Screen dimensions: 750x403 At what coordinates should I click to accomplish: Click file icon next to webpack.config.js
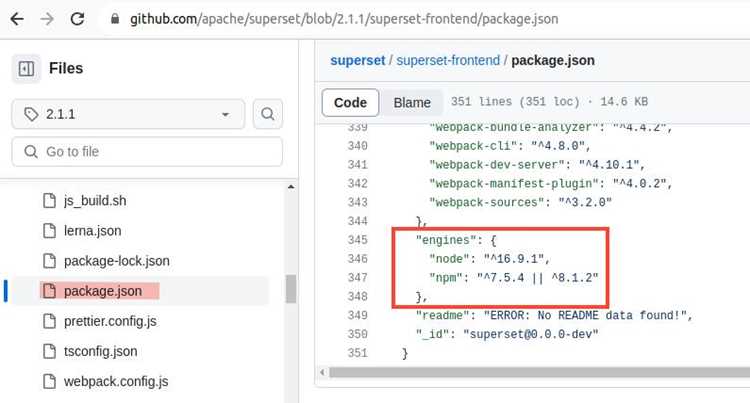(49, 381)
